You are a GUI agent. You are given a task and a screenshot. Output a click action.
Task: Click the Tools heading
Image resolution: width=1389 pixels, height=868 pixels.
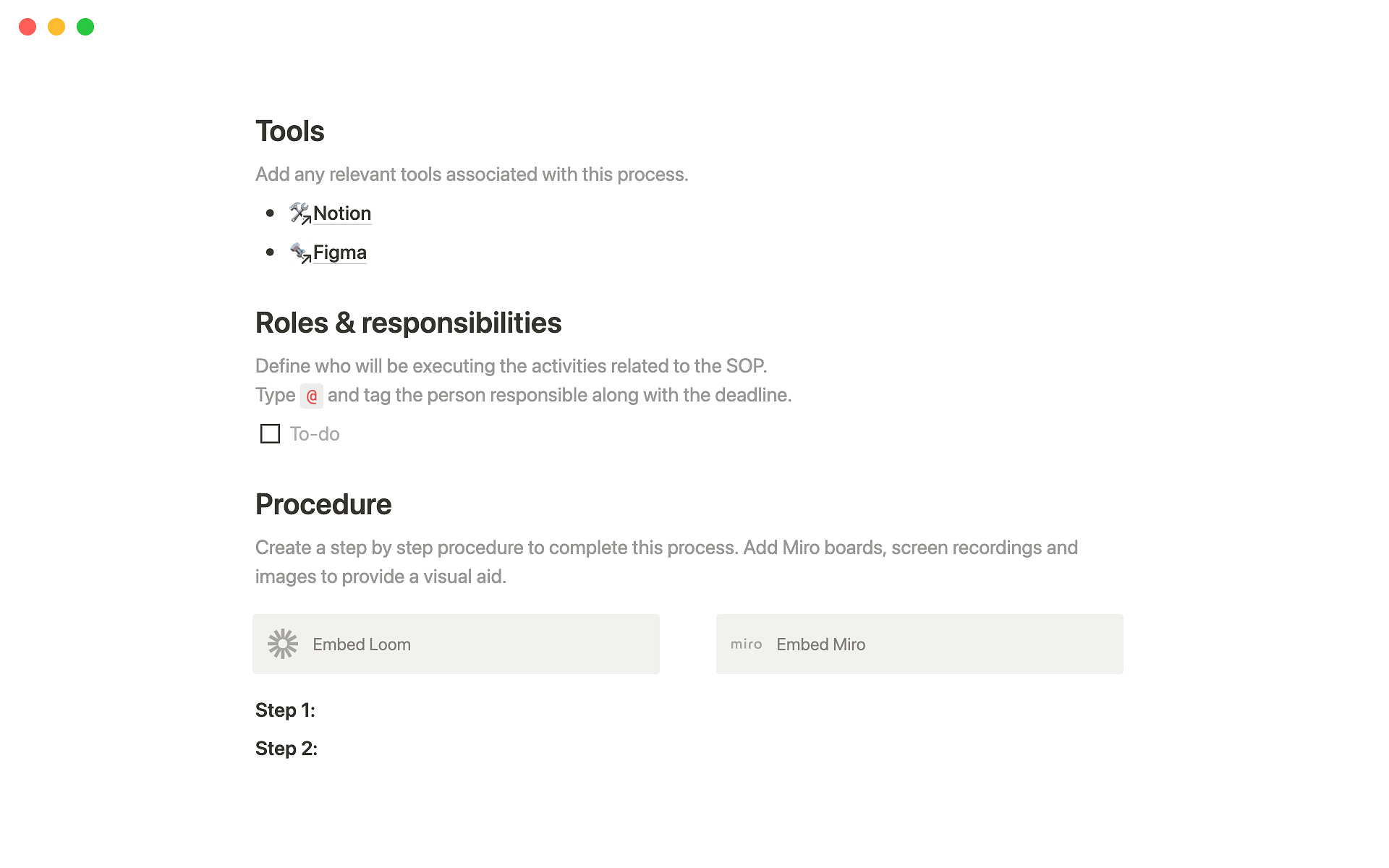[290, 132]
